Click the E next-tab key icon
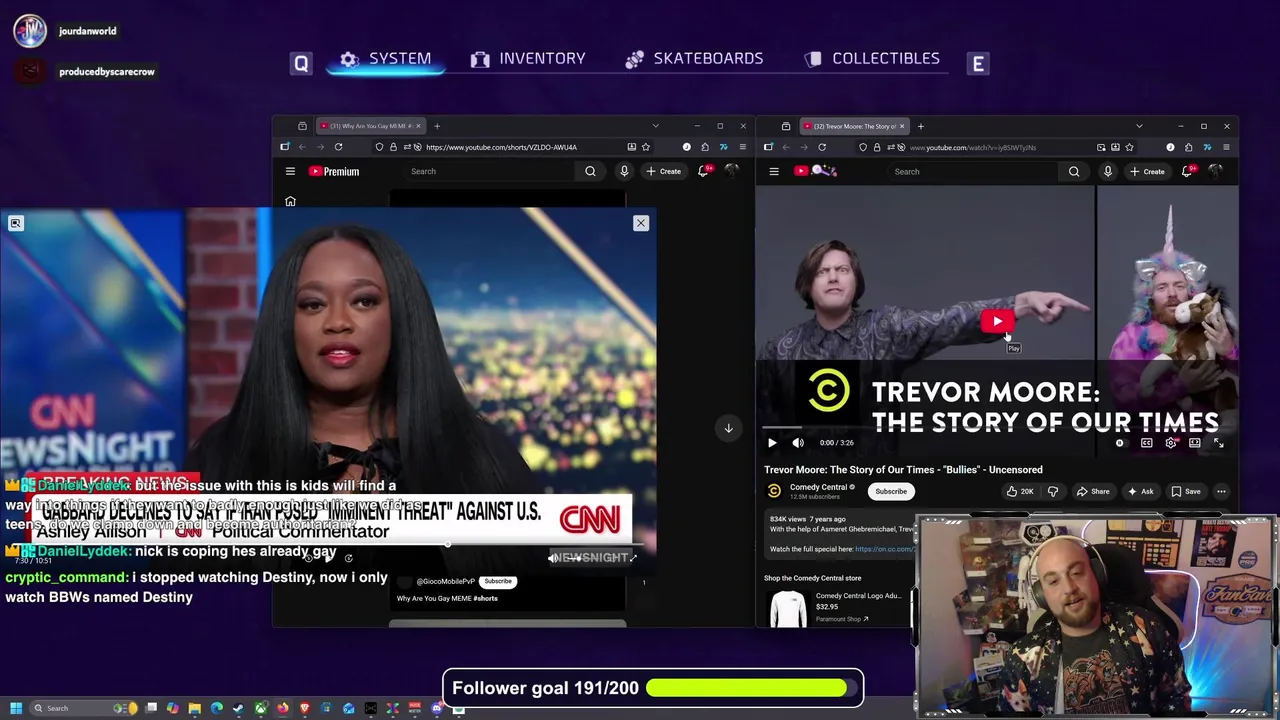 pyautogui.click(x=978, y=64)
